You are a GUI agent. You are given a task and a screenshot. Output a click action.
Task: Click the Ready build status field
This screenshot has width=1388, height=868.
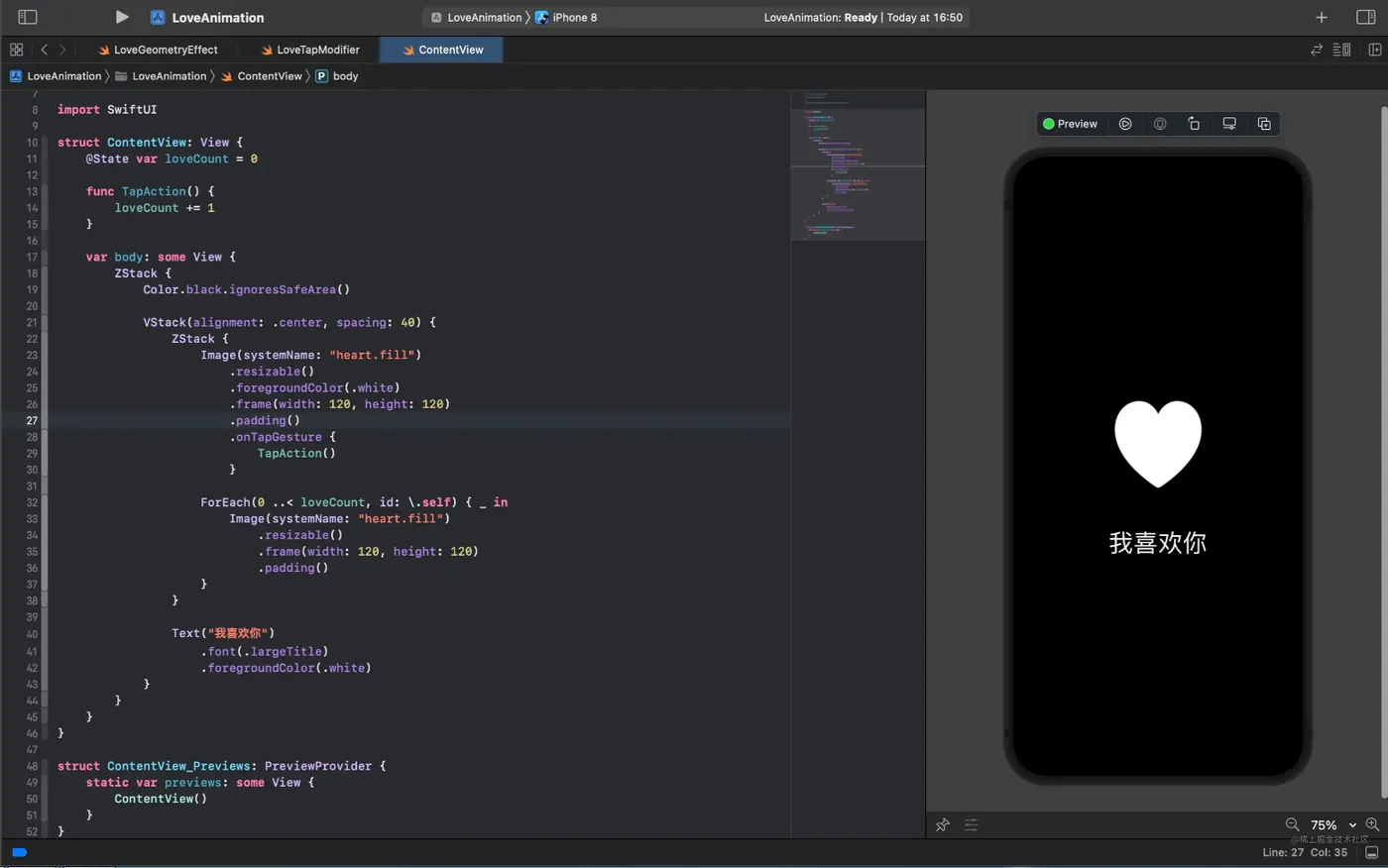pos(863,17)
